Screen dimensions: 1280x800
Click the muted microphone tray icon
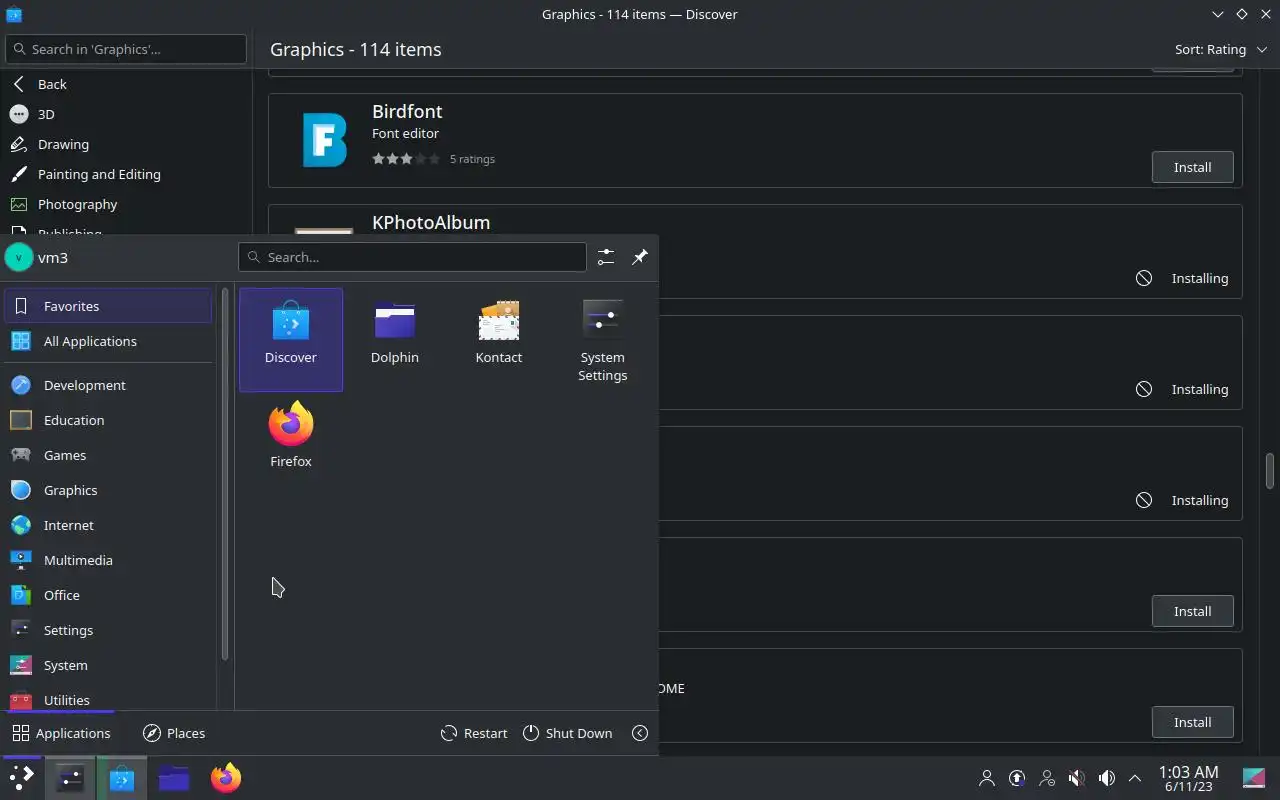point(1077,778)
